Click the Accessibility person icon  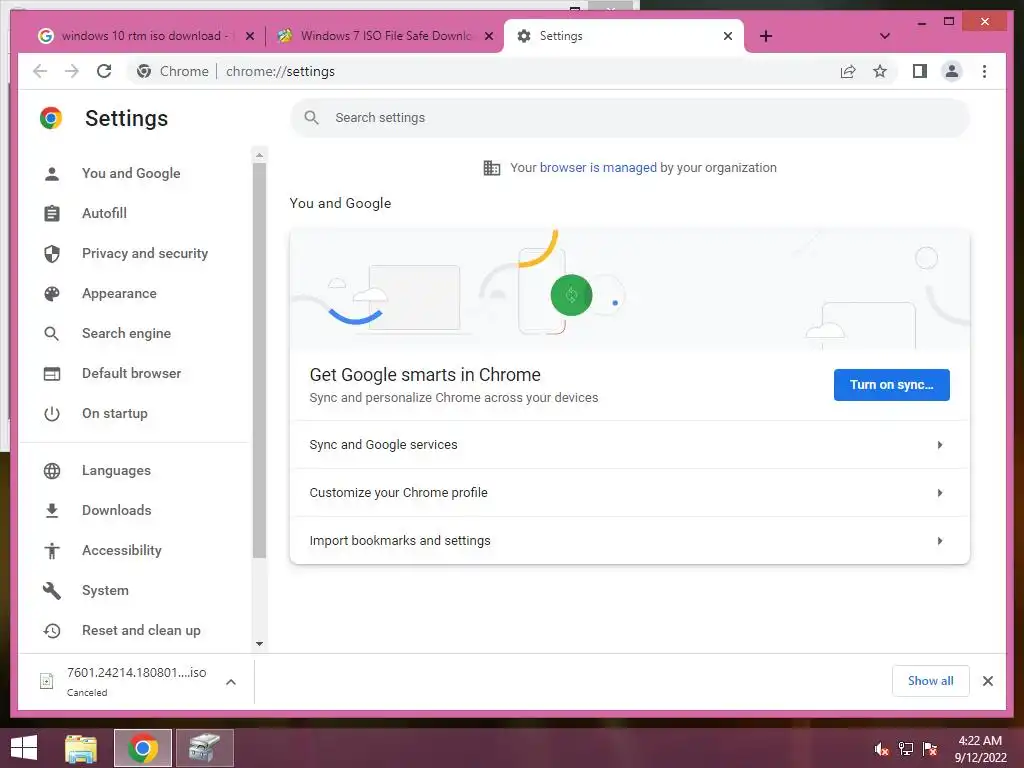point(52,551)
